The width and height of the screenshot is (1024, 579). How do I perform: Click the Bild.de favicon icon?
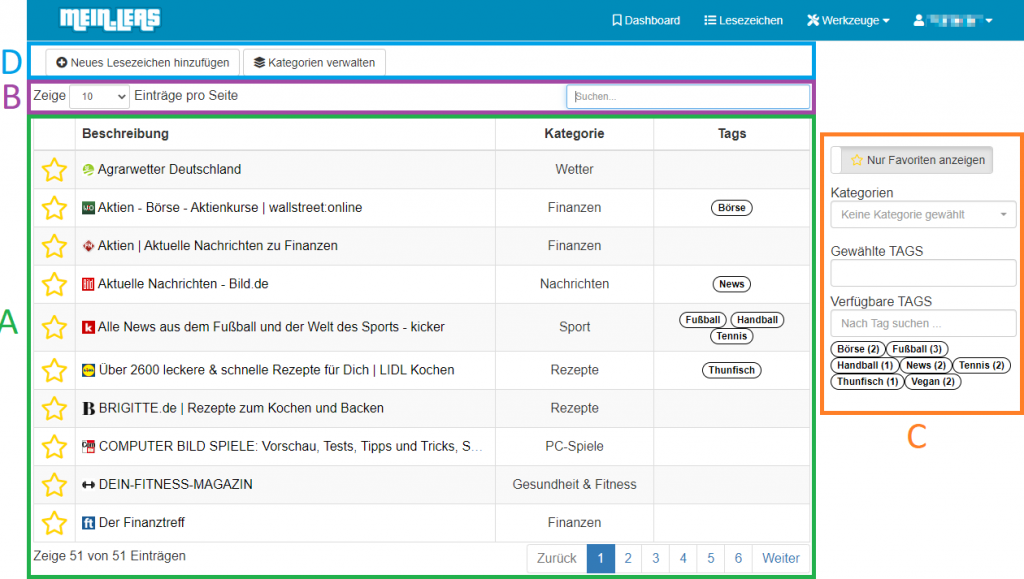tap(88, 284)
